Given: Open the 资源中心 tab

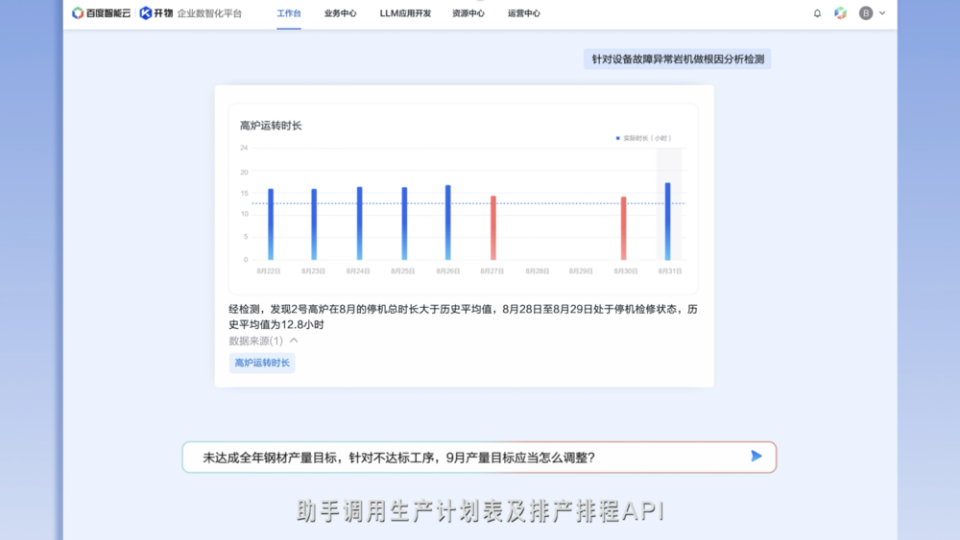Looking at the screenshot, I should (x=468, y=14).
